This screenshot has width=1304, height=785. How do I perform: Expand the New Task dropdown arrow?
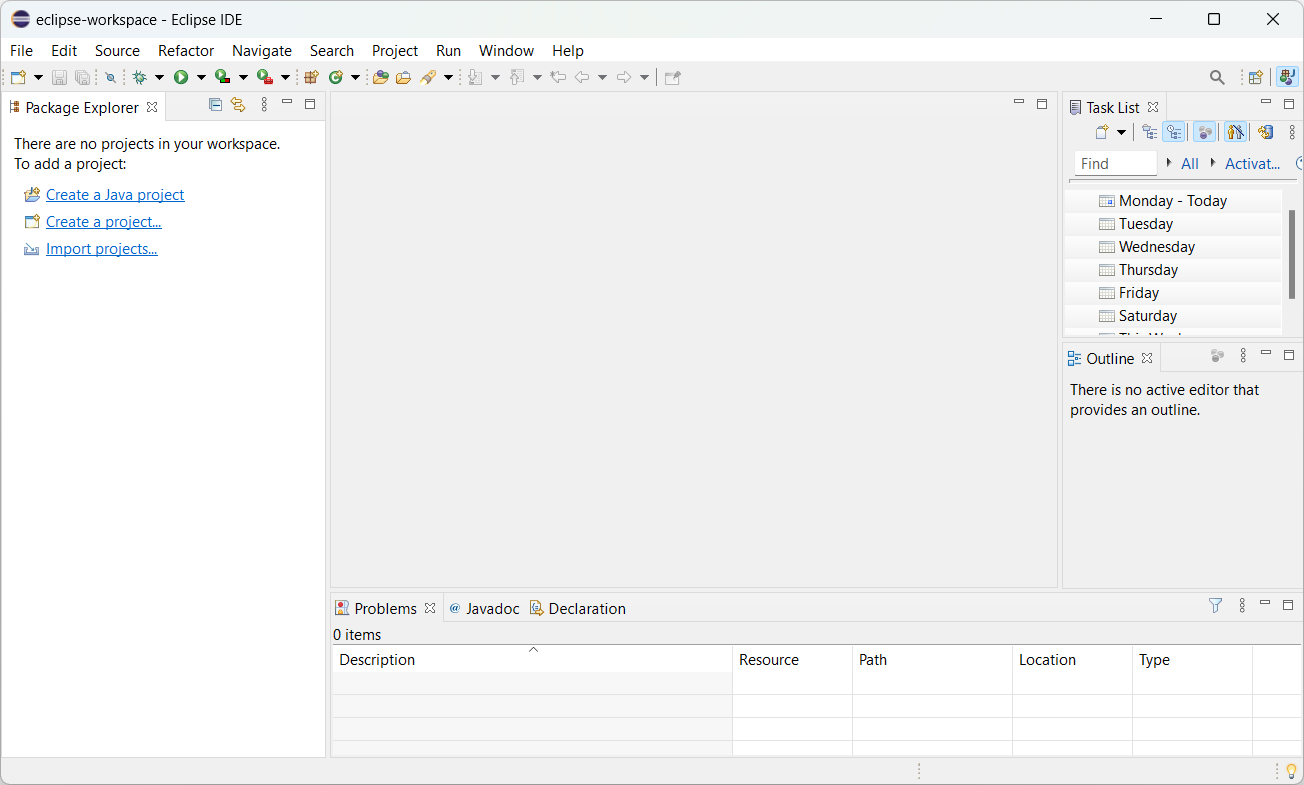(1121, 132)
